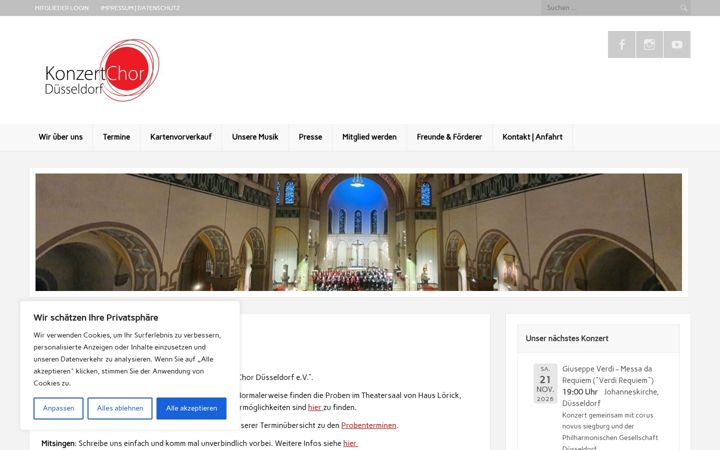Click 'Unser nächstes Konzert' heading
Viewport: 720px width, 450px height.
pos(567,338)
